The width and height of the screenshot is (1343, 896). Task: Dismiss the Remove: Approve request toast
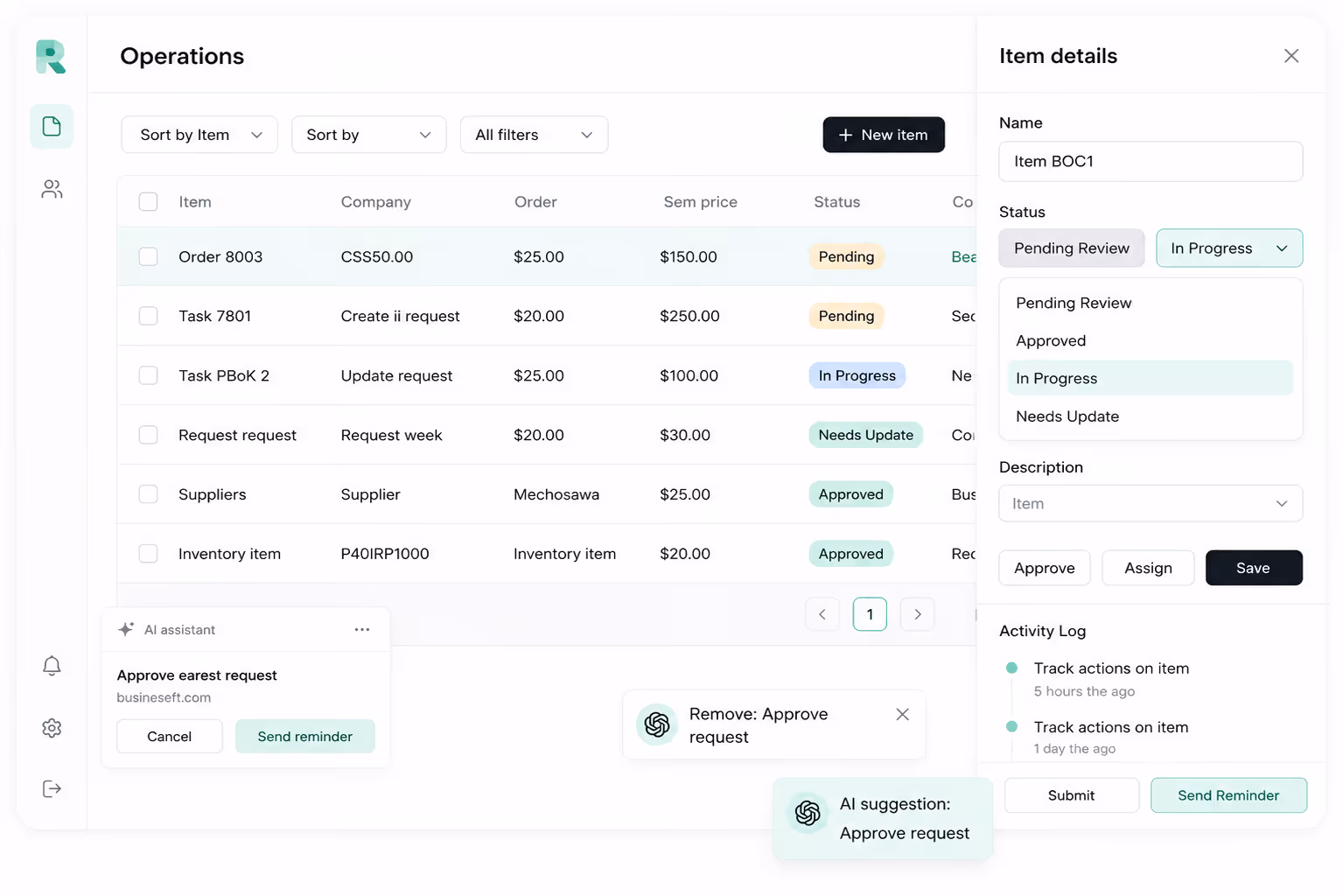pyautogui.click(x=903, y=714)
